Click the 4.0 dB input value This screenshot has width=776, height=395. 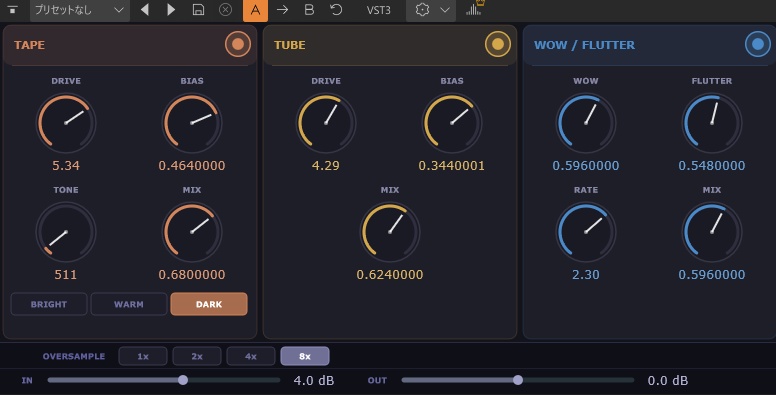[314, 381]
